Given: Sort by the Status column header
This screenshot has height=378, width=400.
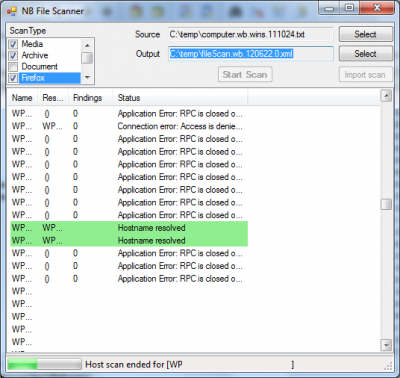Looking at the screenshot, I should (180, 98).
